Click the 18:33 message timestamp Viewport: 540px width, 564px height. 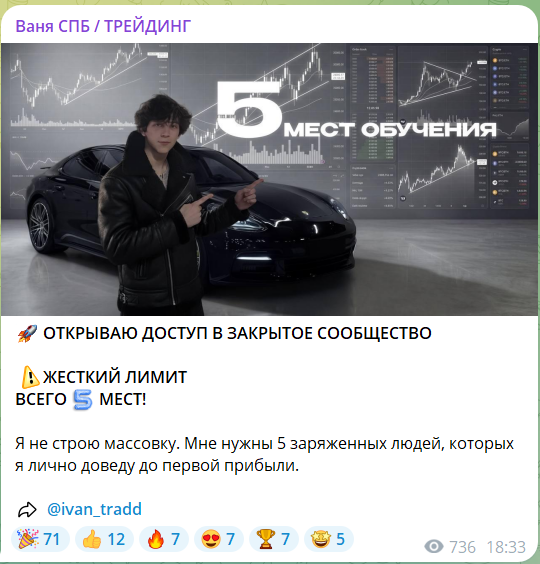click(x=506, y=547)
